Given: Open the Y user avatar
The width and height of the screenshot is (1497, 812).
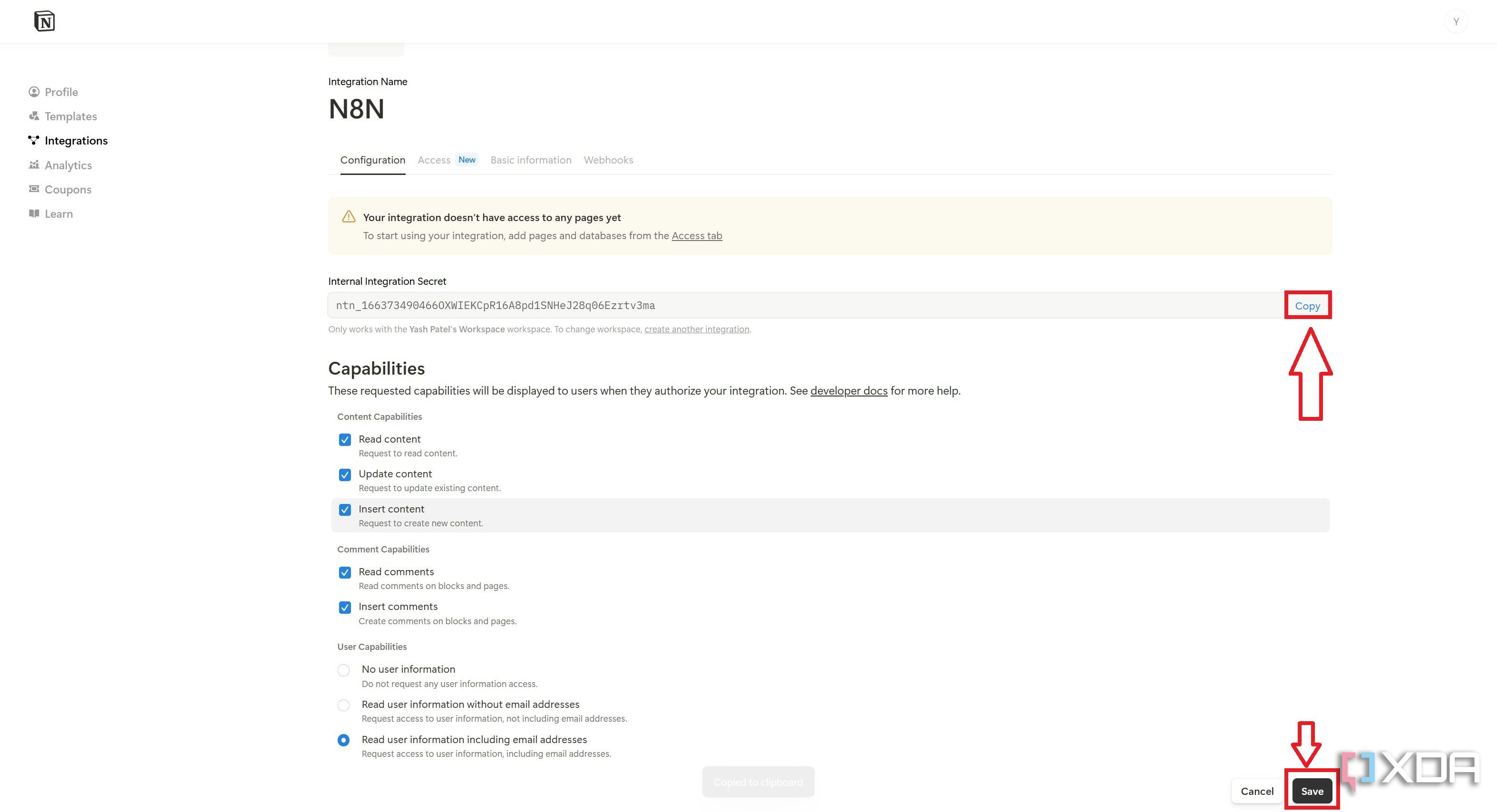Looking at the screenshot, I should click(1456, 21).
